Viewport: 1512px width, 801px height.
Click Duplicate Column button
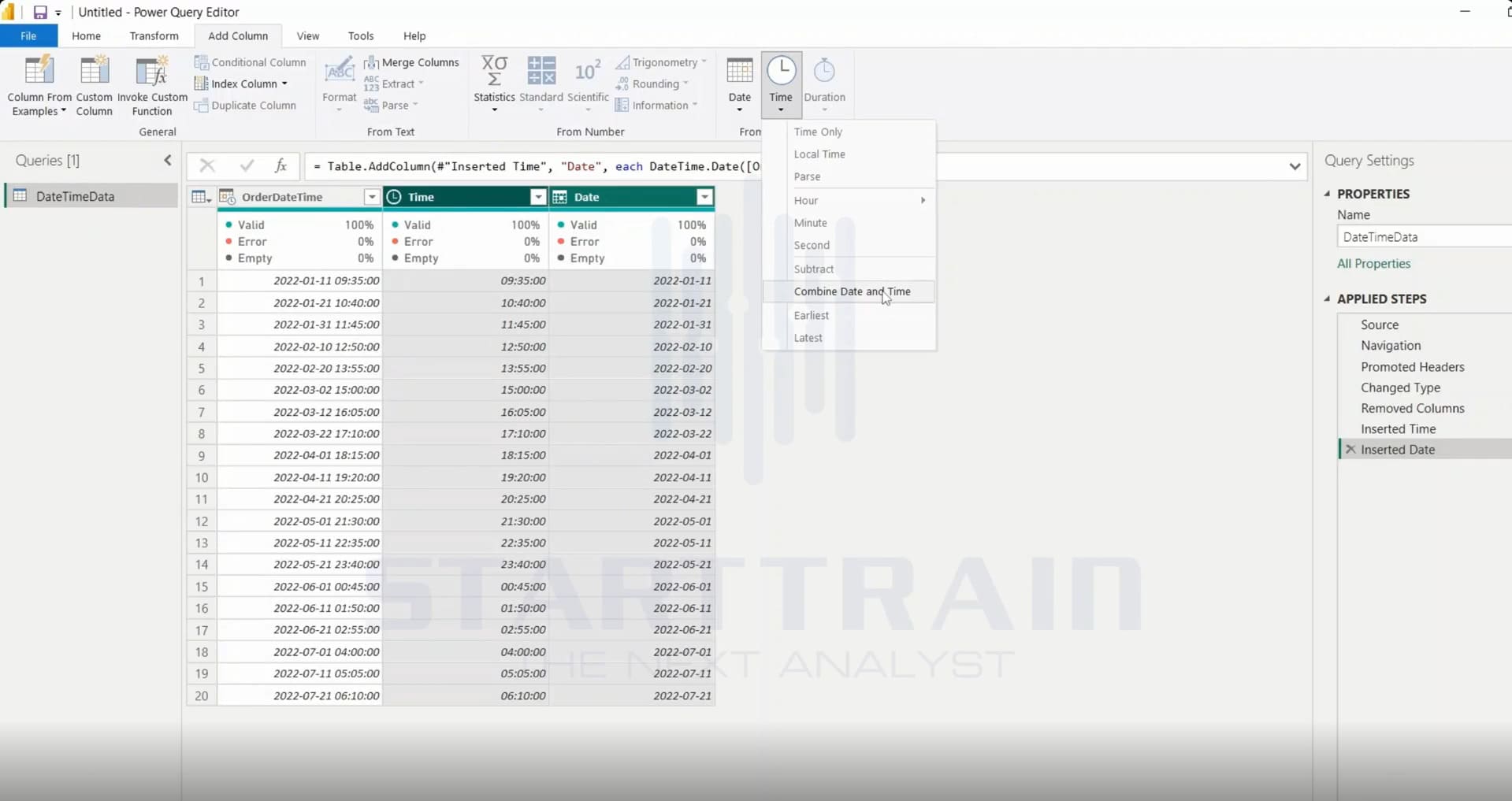click(x=245, y=106)
